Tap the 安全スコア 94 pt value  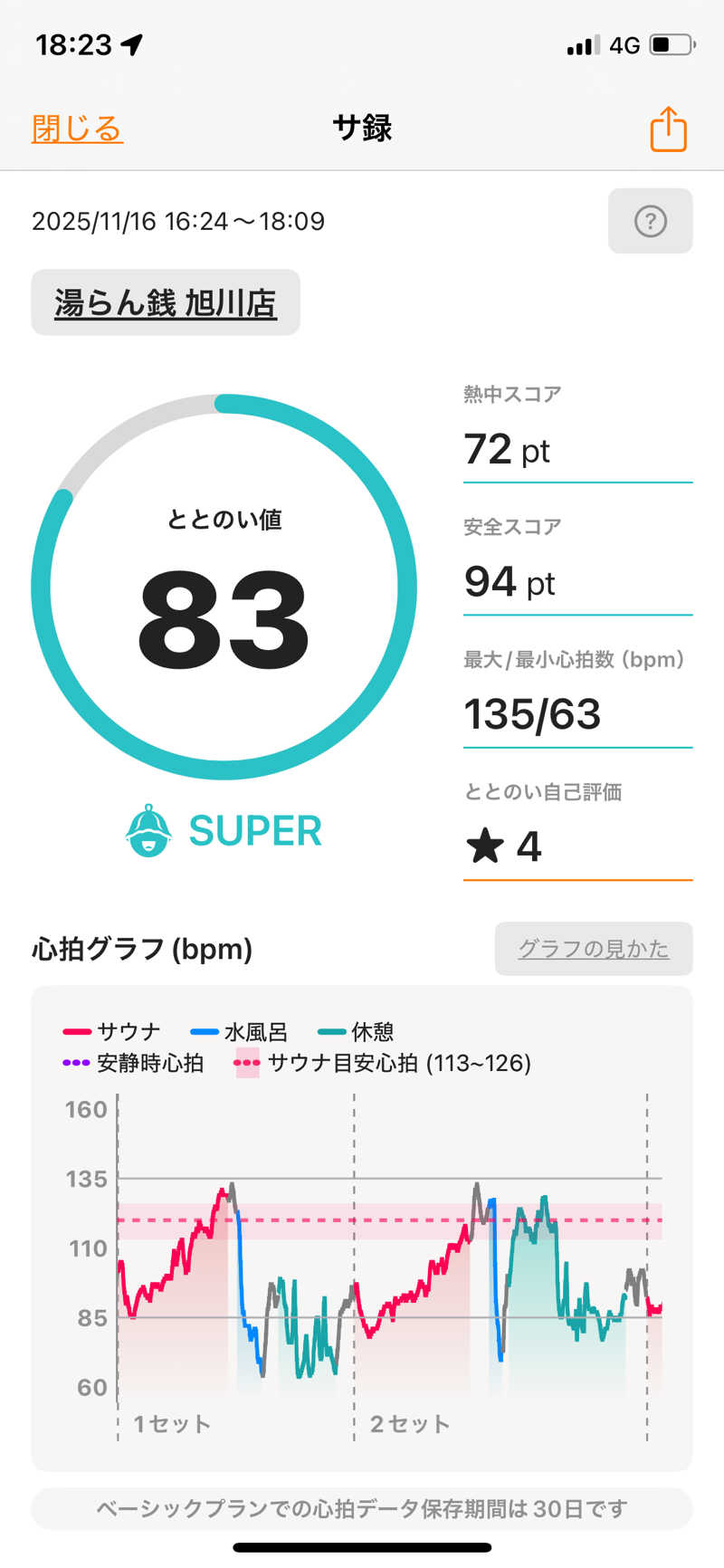pos(510,582)
